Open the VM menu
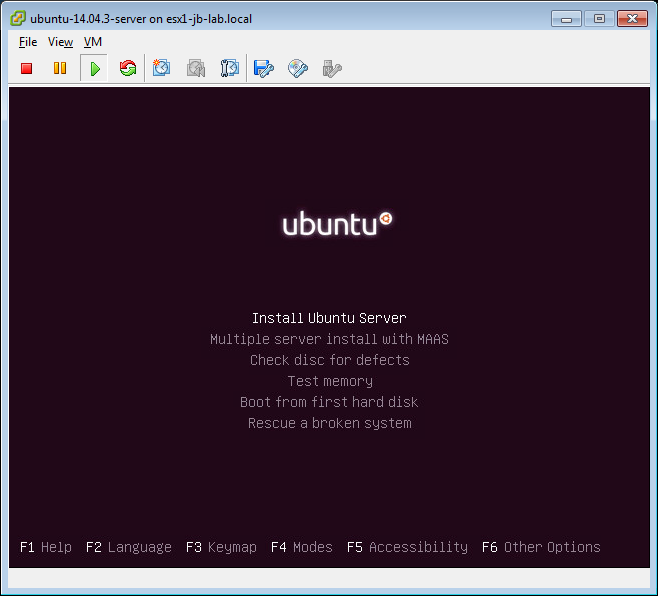This screenshot has width=658, height=596. [x=93, y=42]
